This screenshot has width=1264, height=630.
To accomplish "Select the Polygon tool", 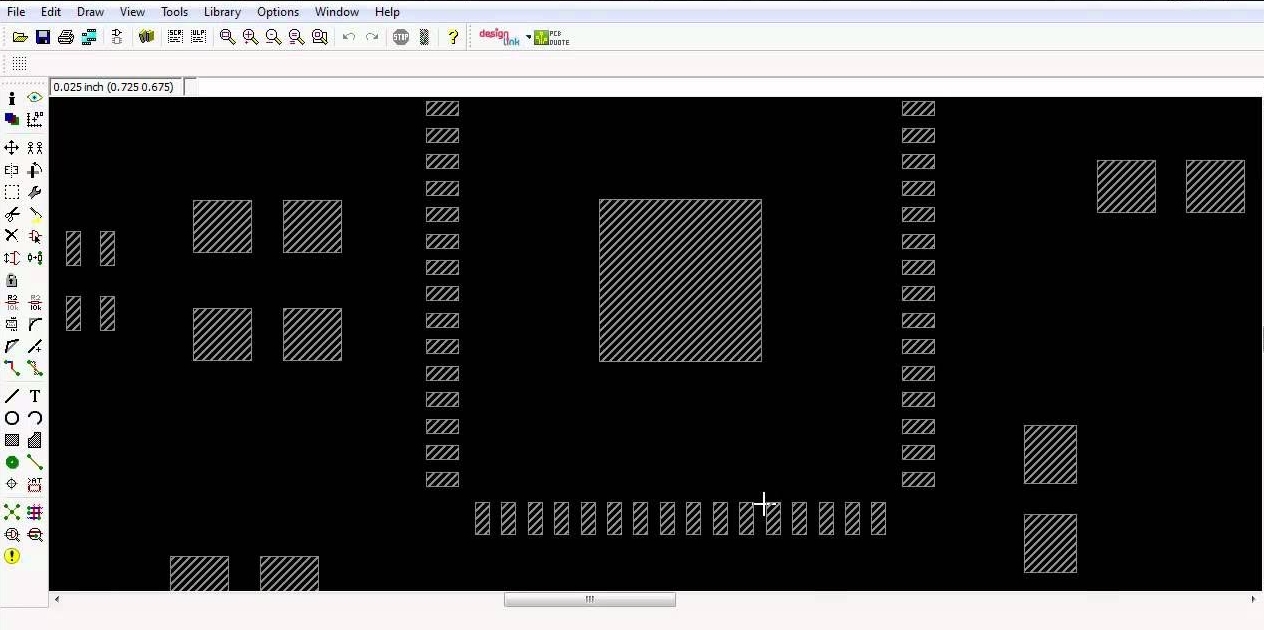I will click(34, 440).
